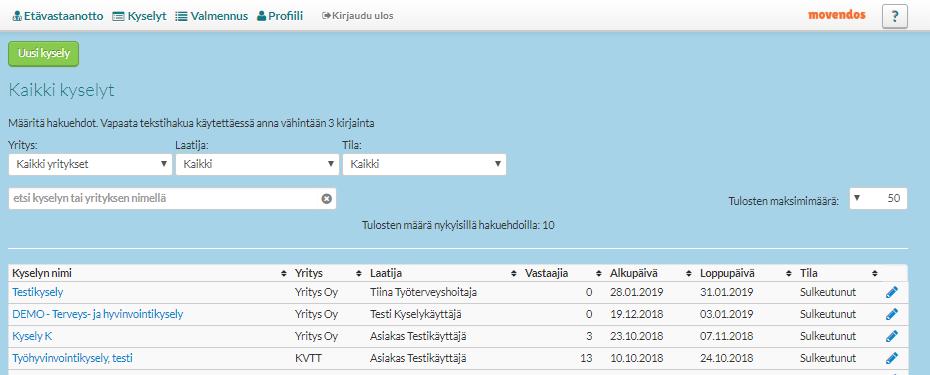Screen dimensions: 930x375
Task: Open the Etävastaanotto menu item
Action: pos(58,16)
